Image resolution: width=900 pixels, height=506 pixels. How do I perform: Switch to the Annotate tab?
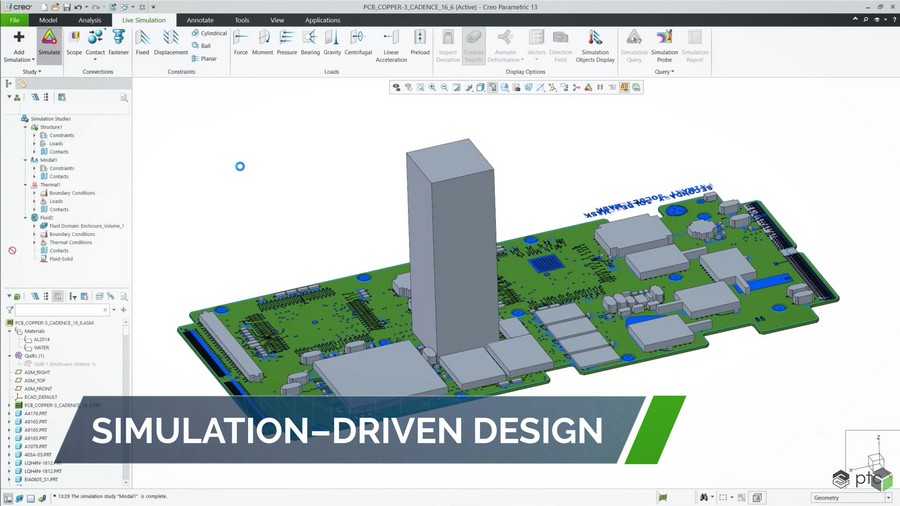point(200,20)
